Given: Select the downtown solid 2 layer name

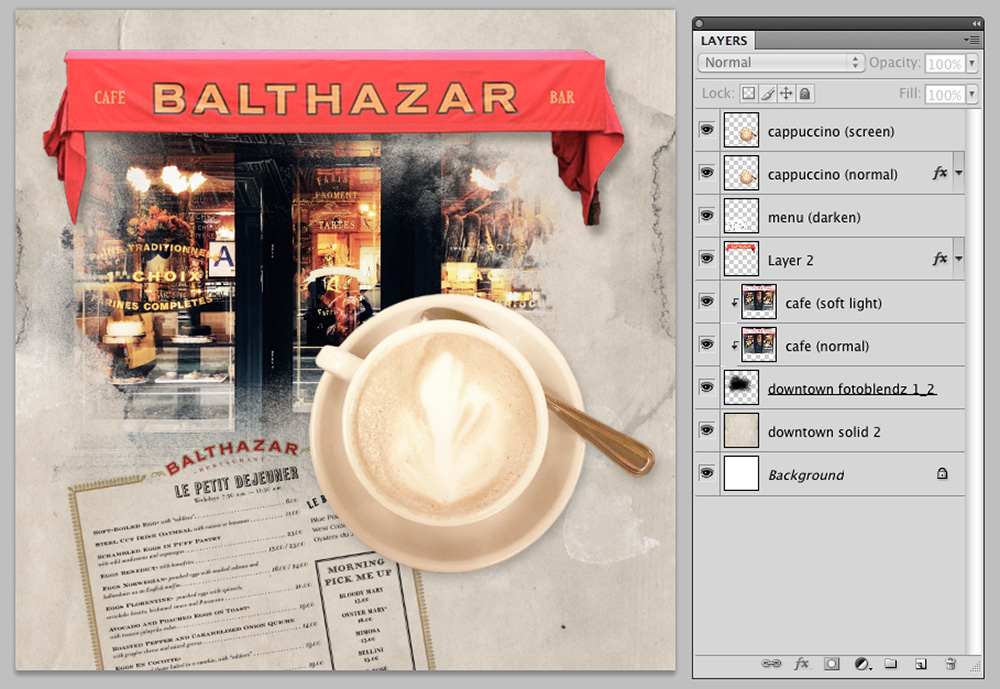Looking at the screenshot, I should click(824, 432).
